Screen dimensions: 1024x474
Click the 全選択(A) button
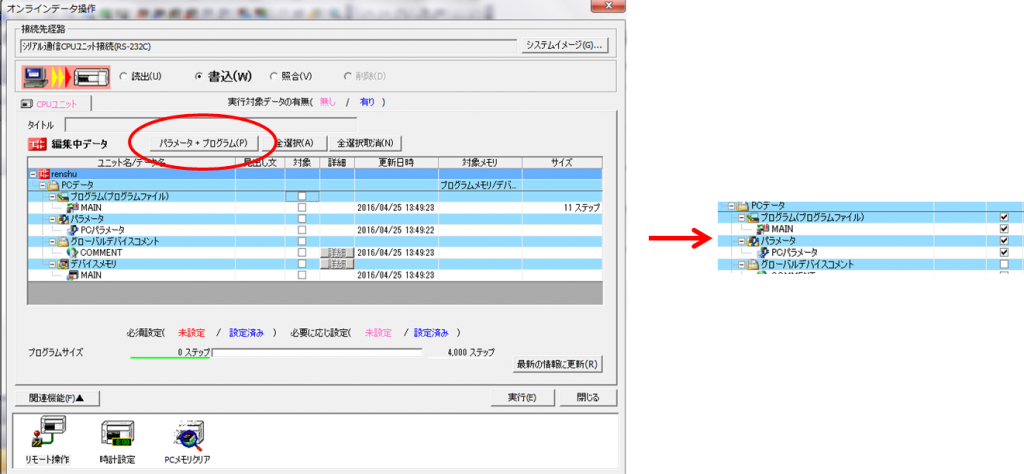tap(294, 143)
